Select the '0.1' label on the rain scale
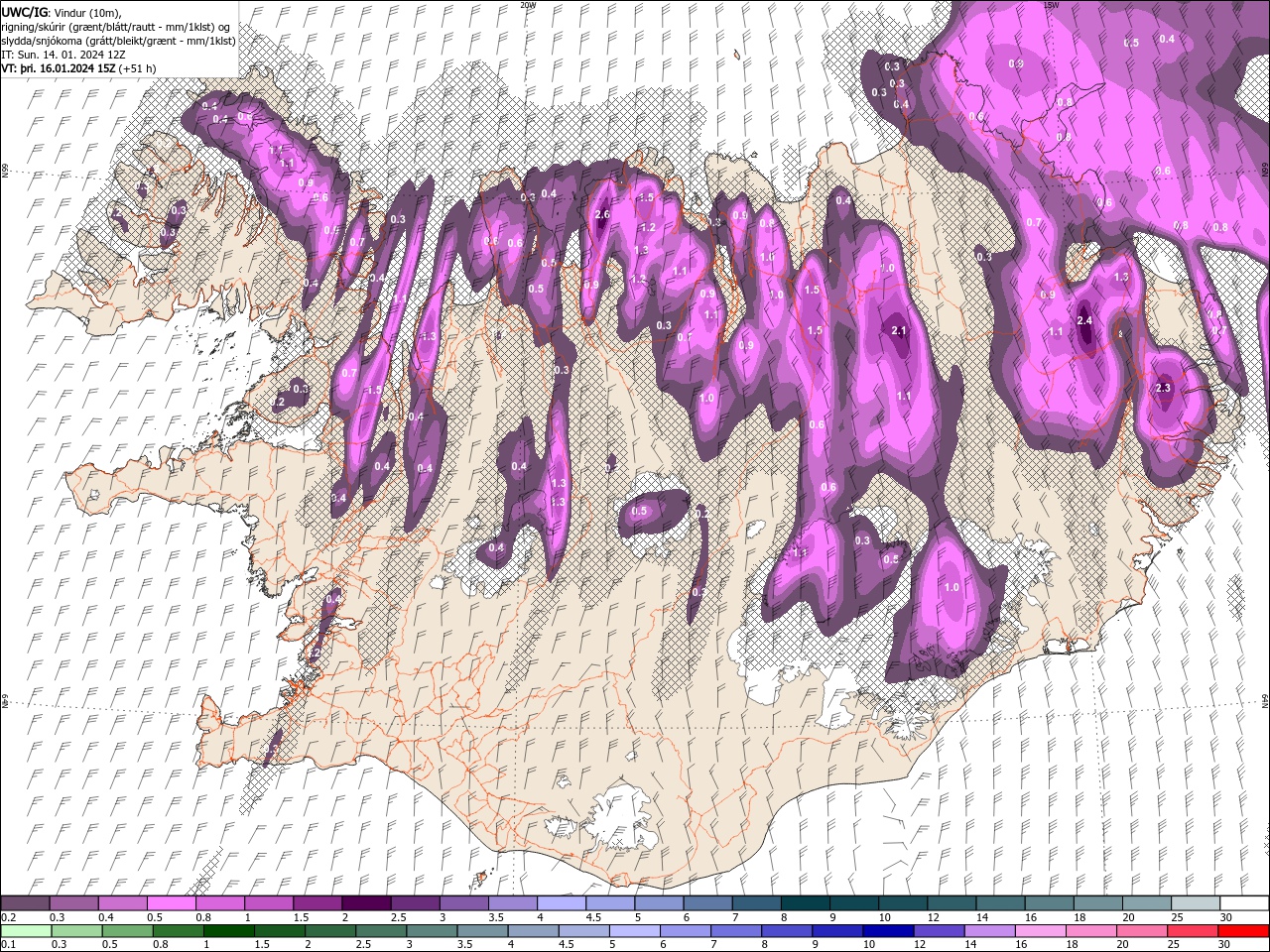The height and width of the screenshot is (952, 1270). tap(8, 944)
